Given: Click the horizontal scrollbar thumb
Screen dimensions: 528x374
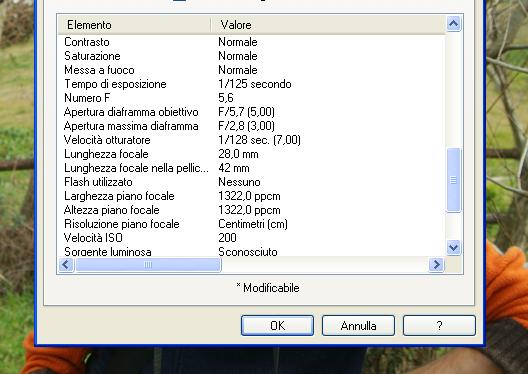Looking at the screenshot, I should (148, 265).
